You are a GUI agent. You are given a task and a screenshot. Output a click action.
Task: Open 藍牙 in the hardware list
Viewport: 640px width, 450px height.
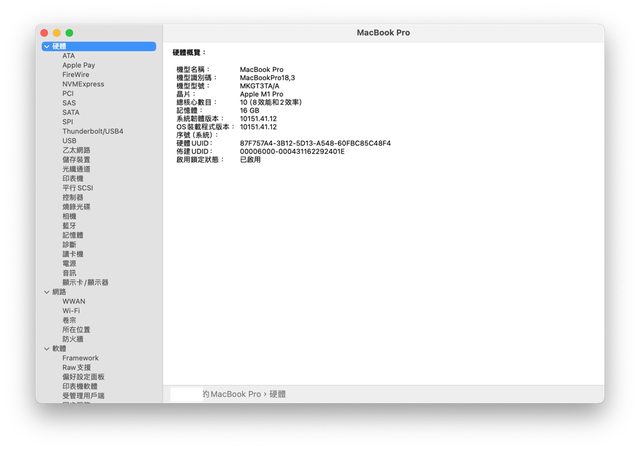pos(69,226)
